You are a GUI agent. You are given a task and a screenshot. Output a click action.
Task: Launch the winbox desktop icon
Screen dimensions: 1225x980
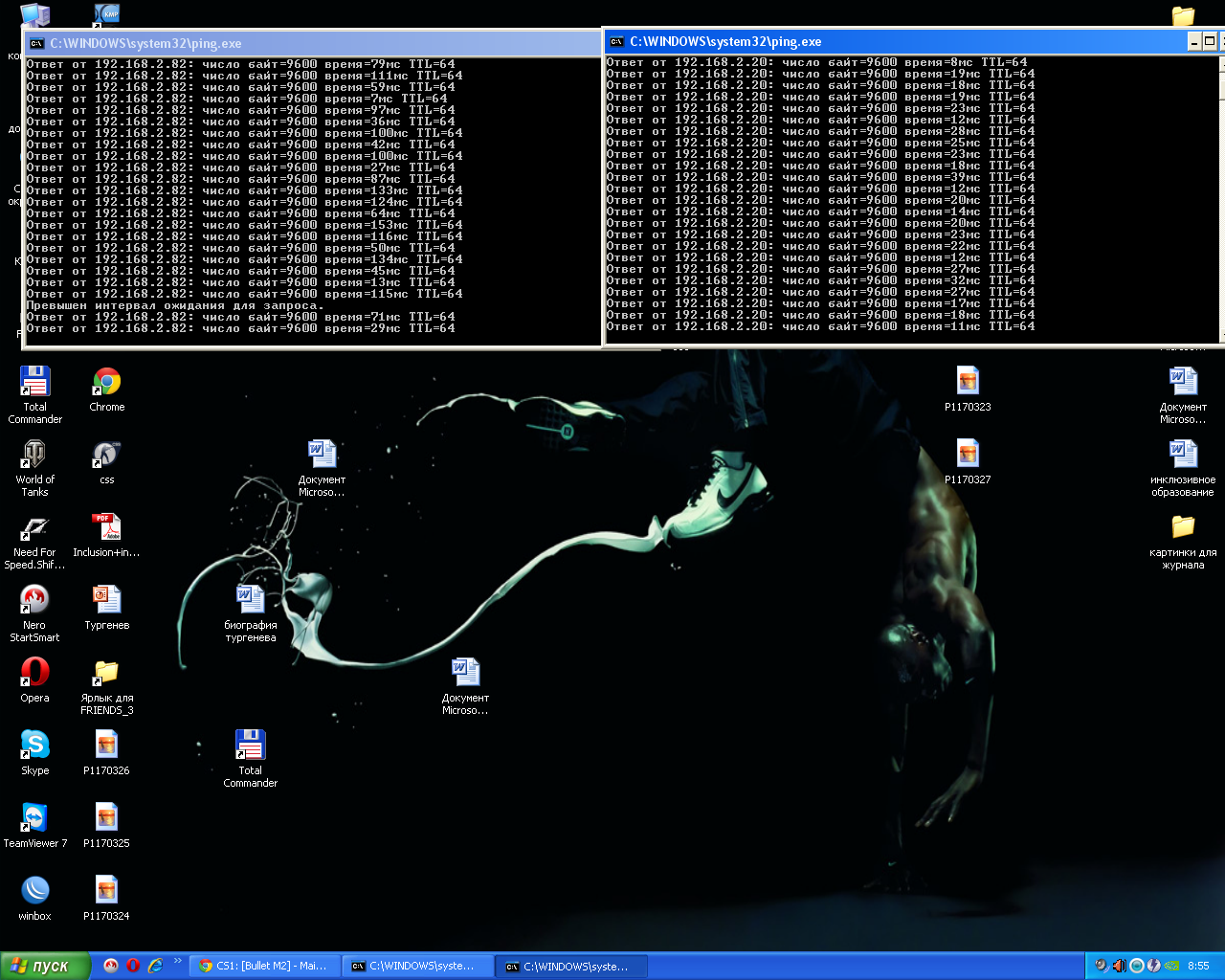(x=34, y=892)
